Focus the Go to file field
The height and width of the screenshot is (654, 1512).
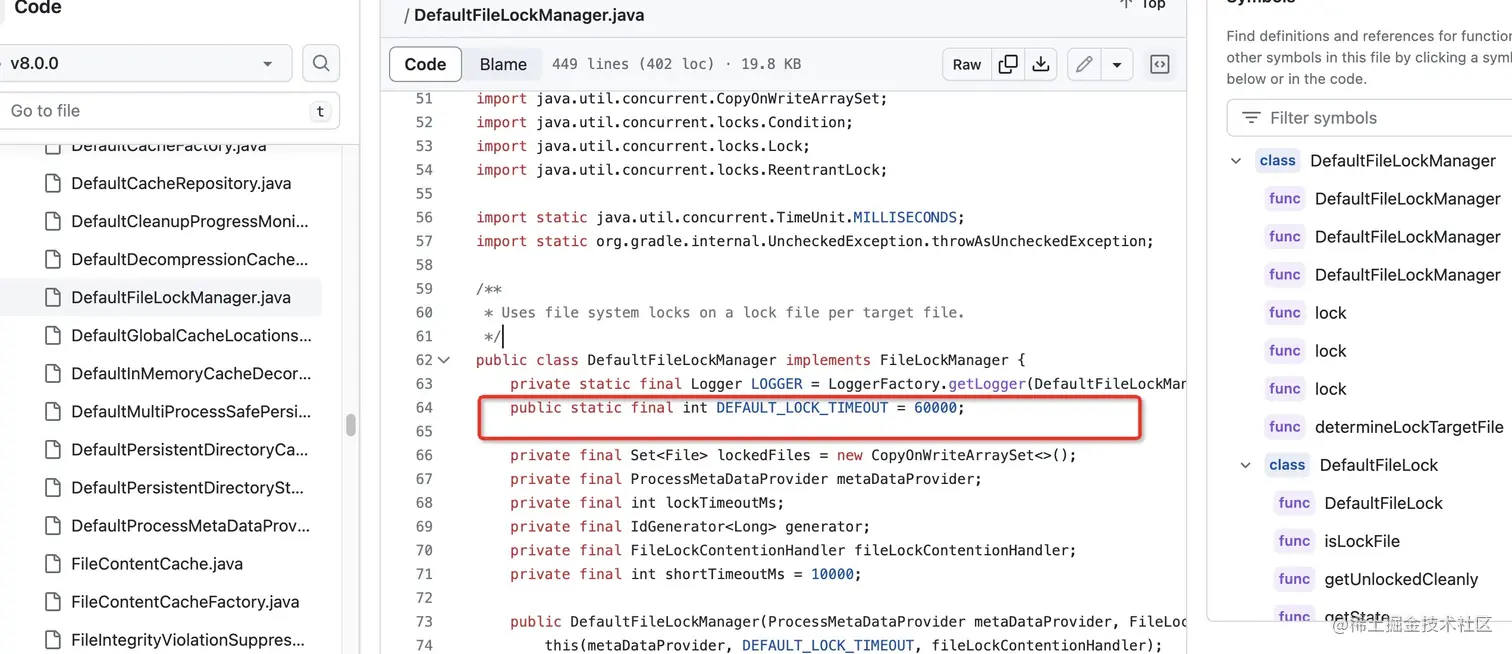click(167, 111)
